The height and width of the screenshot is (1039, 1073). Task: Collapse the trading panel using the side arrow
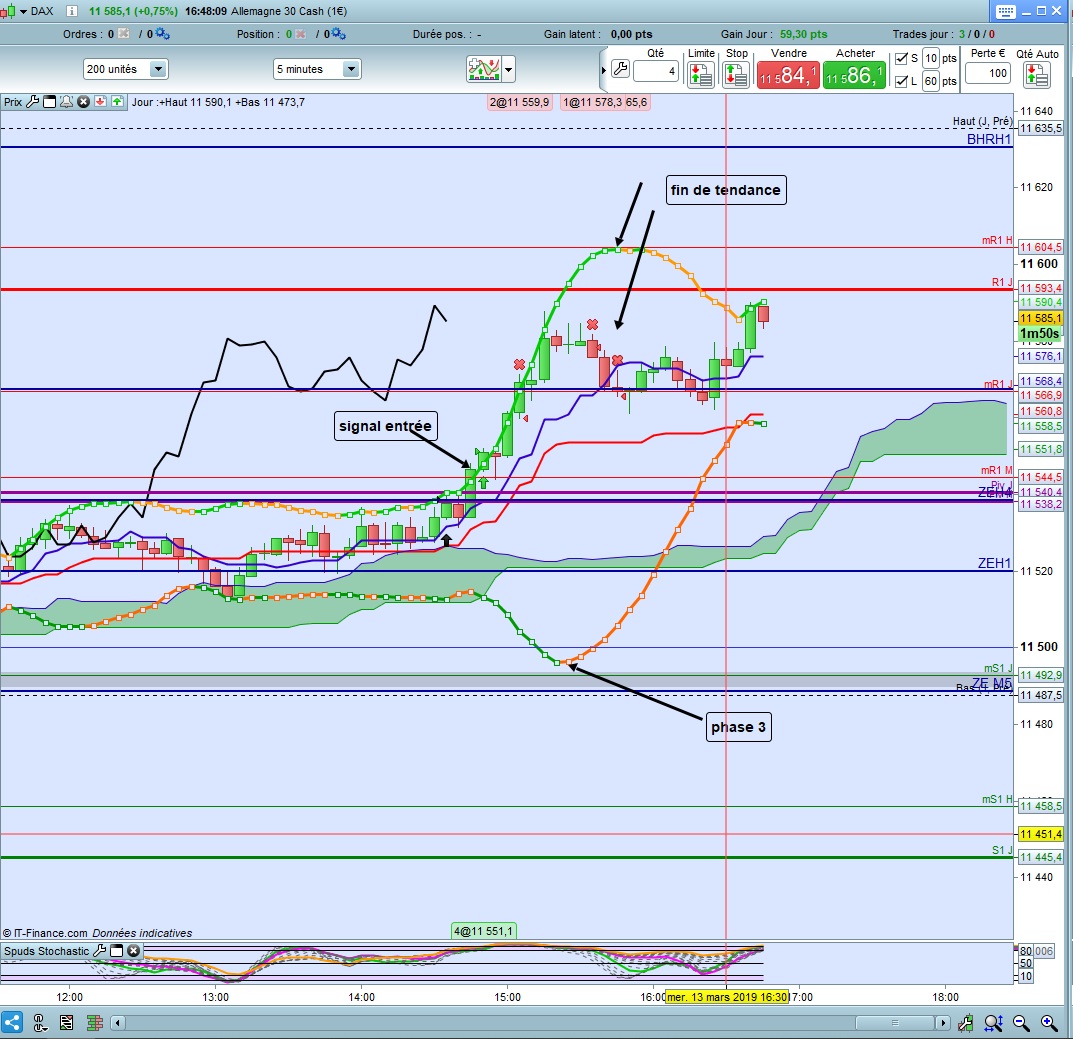(604, 70)
